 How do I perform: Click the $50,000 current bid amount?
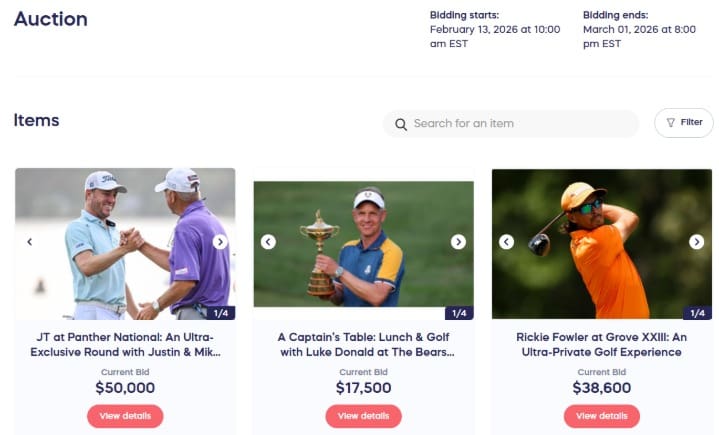[125, 388]
